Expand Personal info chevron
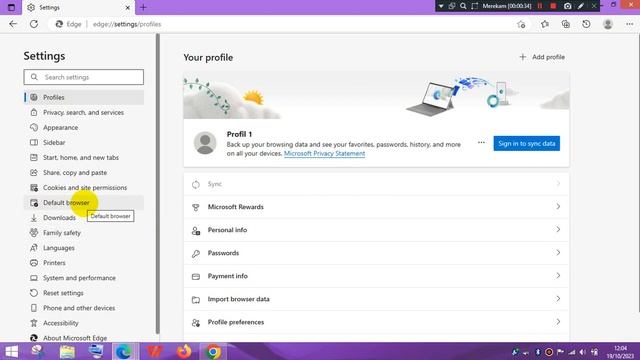Screen dimensions: 640x360 [x=558, y=229]
